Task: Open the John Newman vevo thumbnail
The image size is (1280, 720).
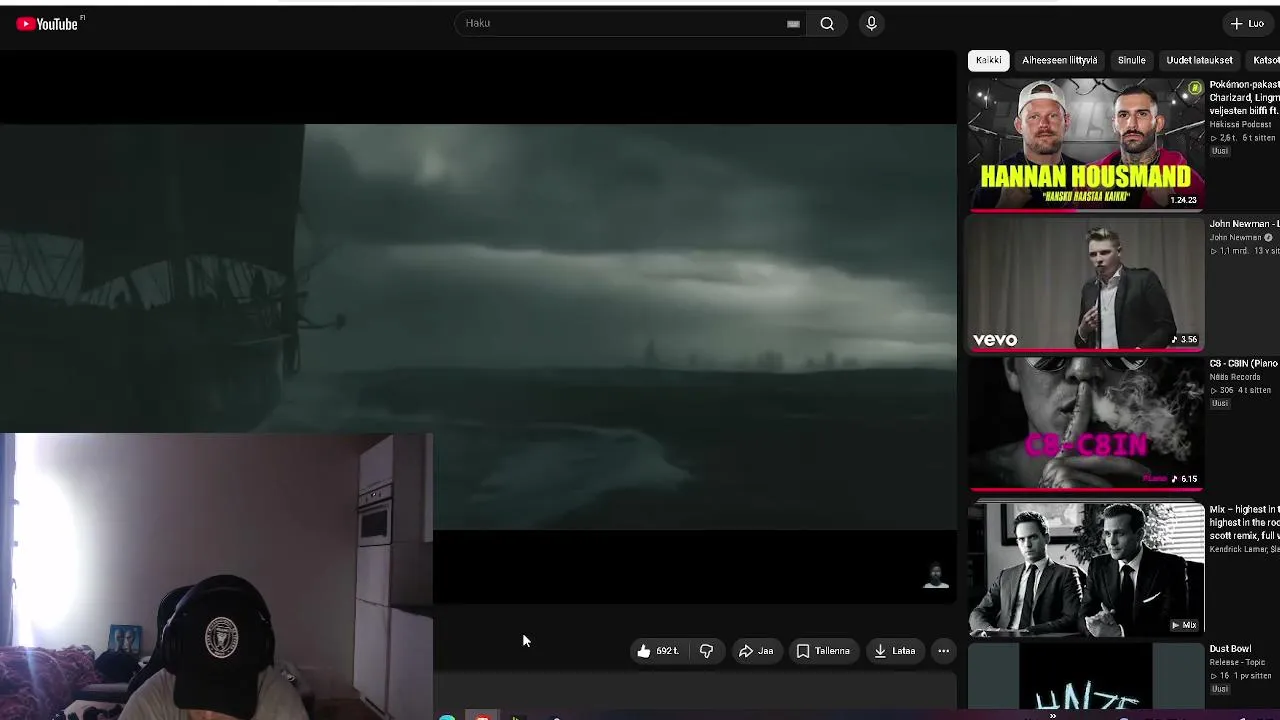Action: pyautogui.click(x=1086, y=284)
